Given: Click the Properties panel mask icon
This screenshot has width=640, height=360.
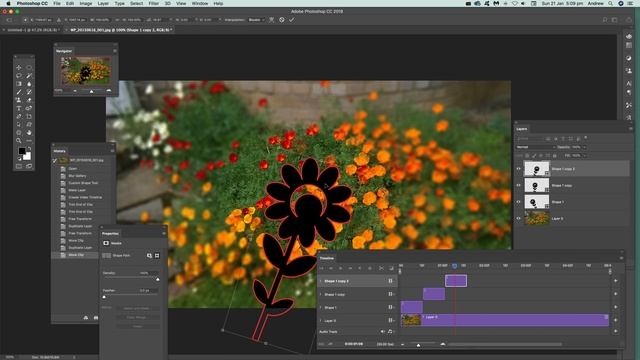Looking at the screenshot, I should click(106, 243).
